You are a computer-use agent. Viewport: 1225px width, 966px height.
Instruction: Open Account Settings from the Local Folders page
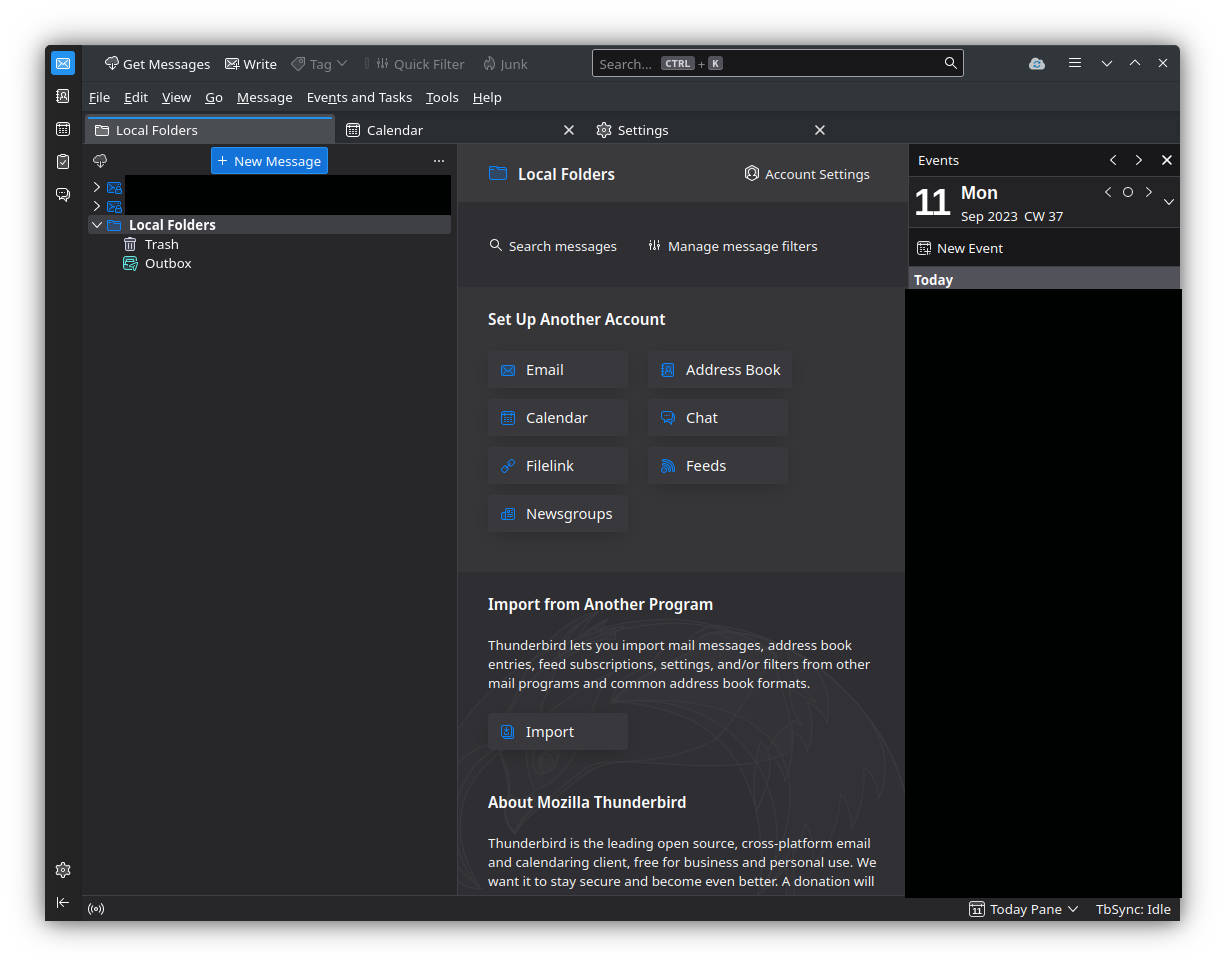click(806, 173)
